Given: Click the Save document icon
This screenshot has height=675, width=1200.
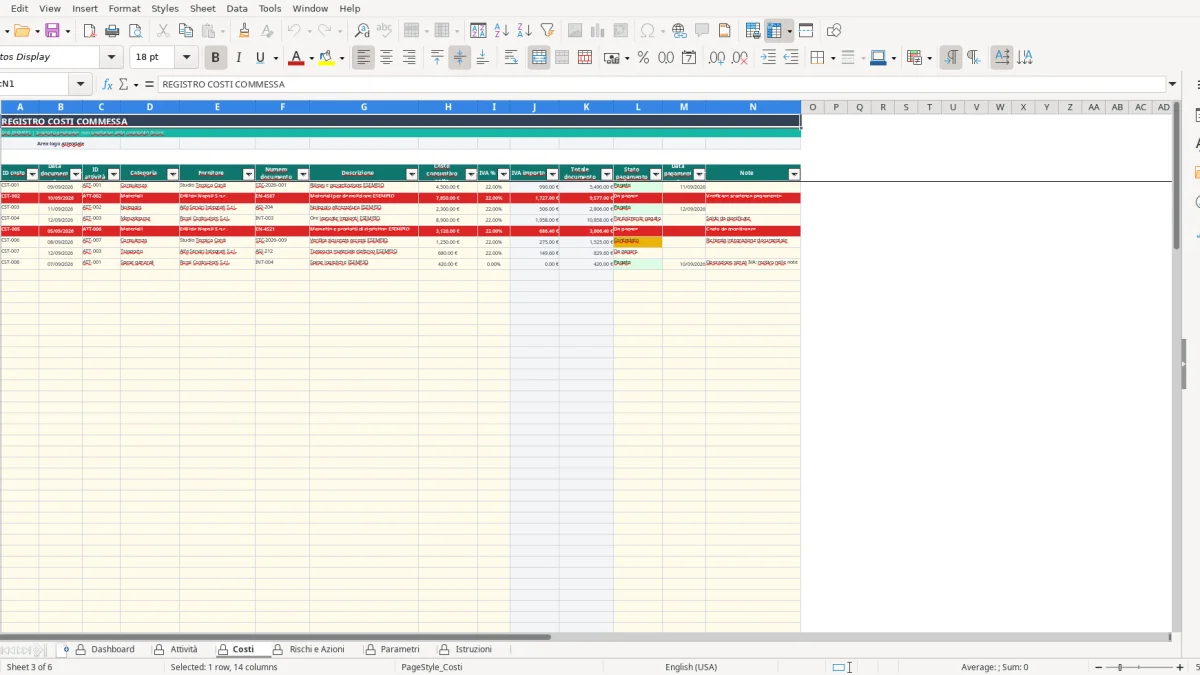Looking at the screenshot, I should point(52,31).
